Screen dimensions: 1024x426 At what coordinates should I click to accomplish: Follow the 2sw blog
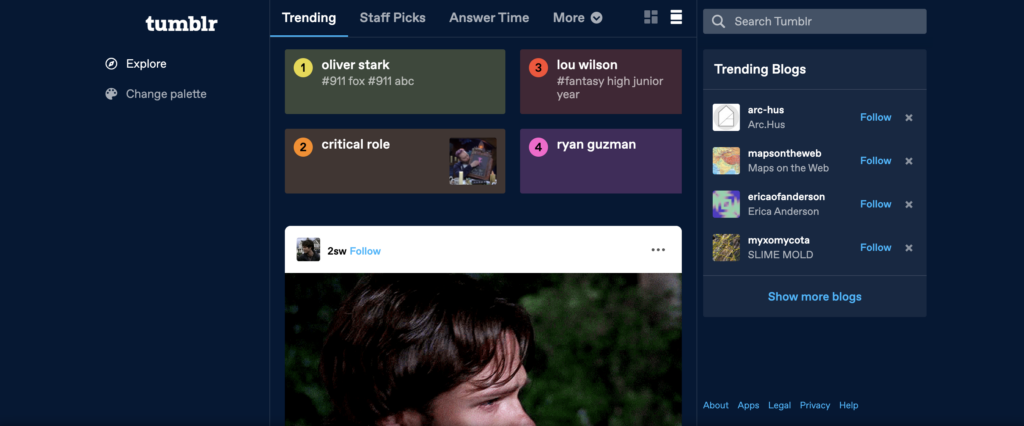click(365, 251)
